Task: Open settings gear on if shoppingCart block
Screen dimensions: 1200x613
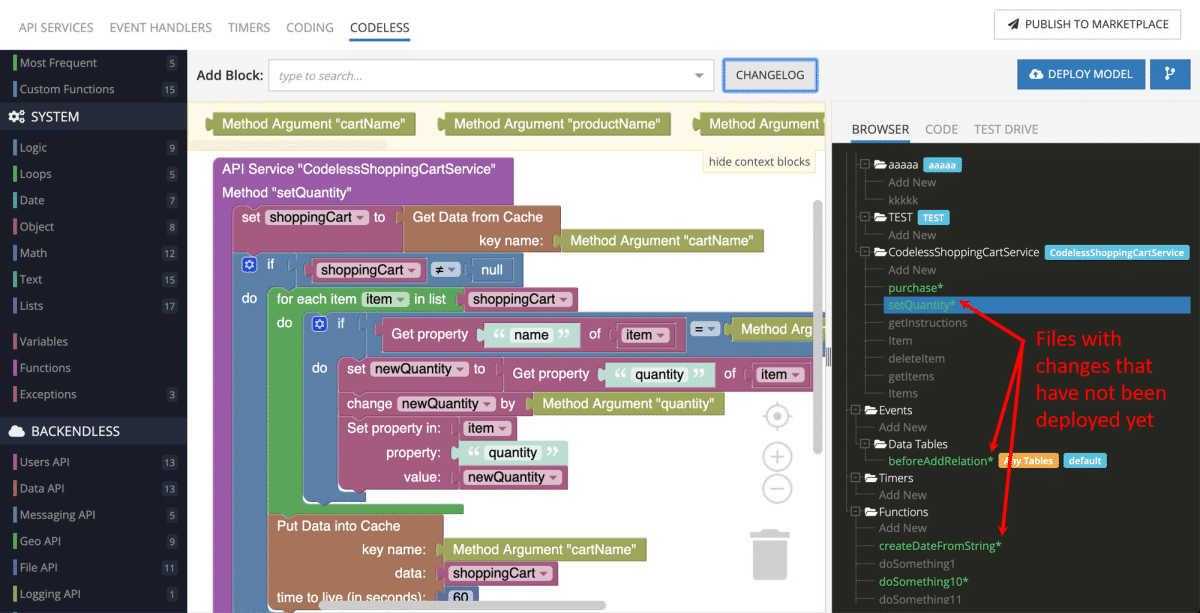Action: [250, 265]
